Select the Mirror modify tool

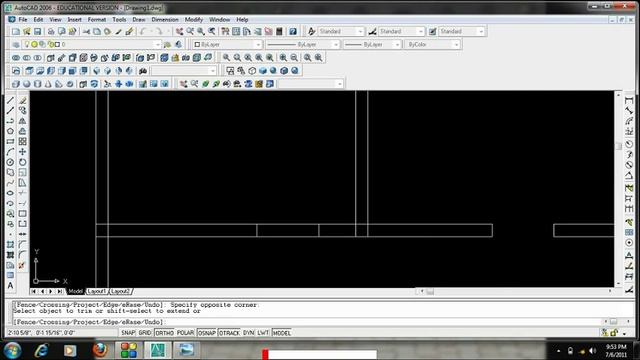tap(22, 121)
